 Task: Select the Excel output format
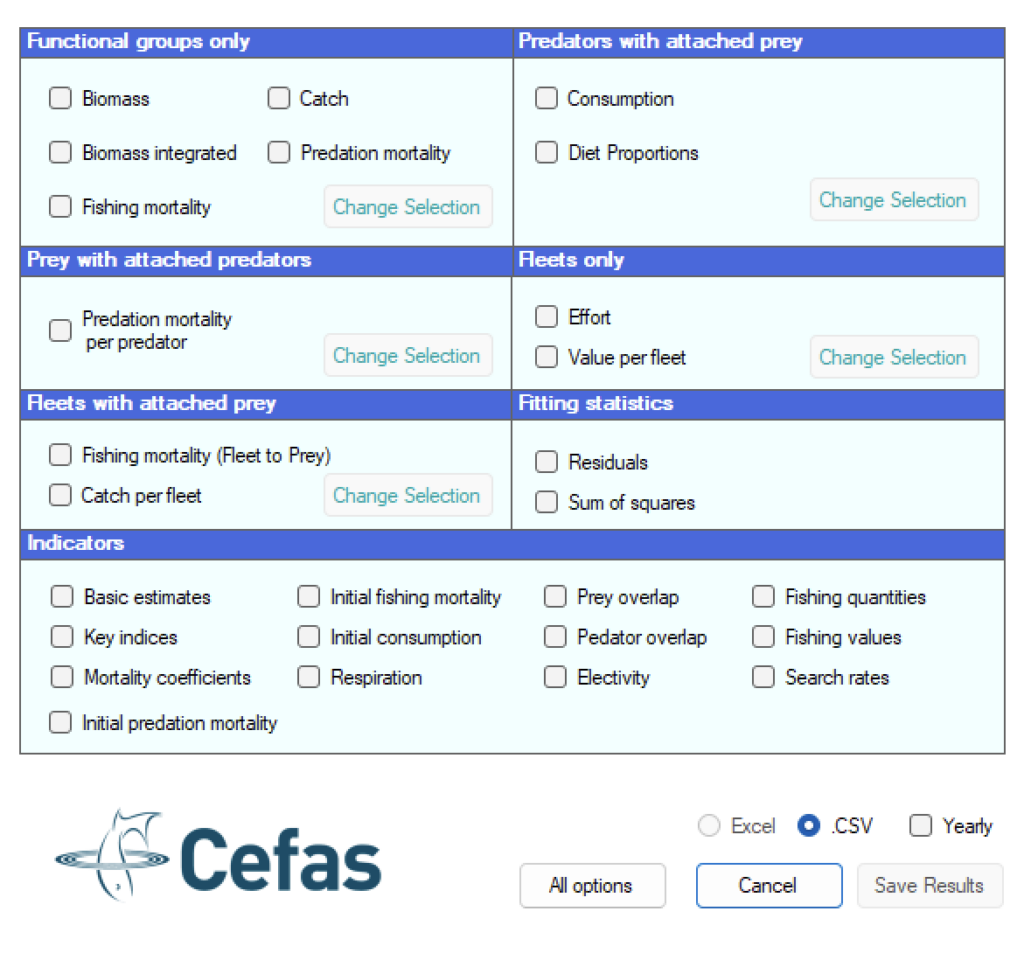pos(708,825)
